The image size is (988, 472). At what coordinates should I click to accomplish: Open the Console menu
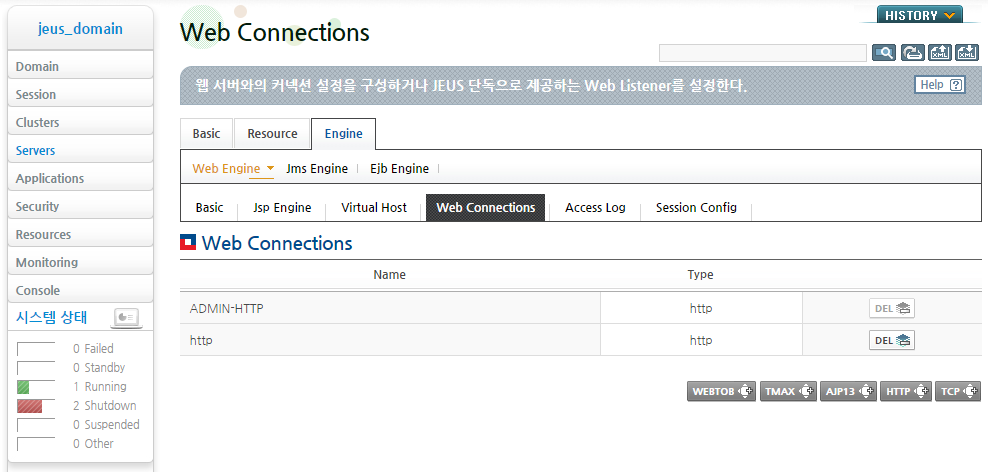pos(80,291)
